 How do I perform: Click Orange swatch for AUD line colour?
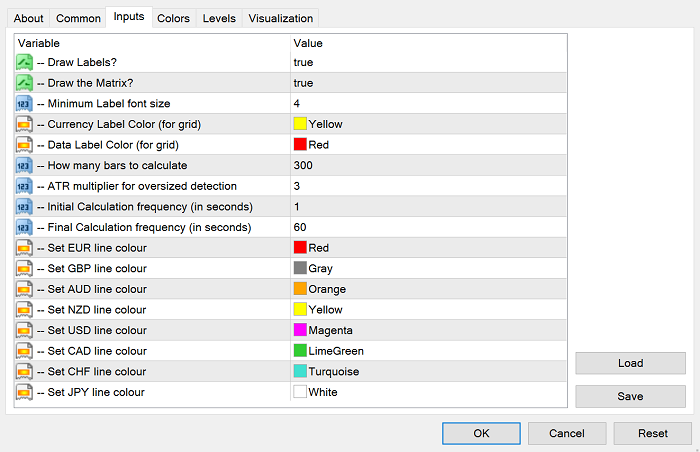point(300,289)
